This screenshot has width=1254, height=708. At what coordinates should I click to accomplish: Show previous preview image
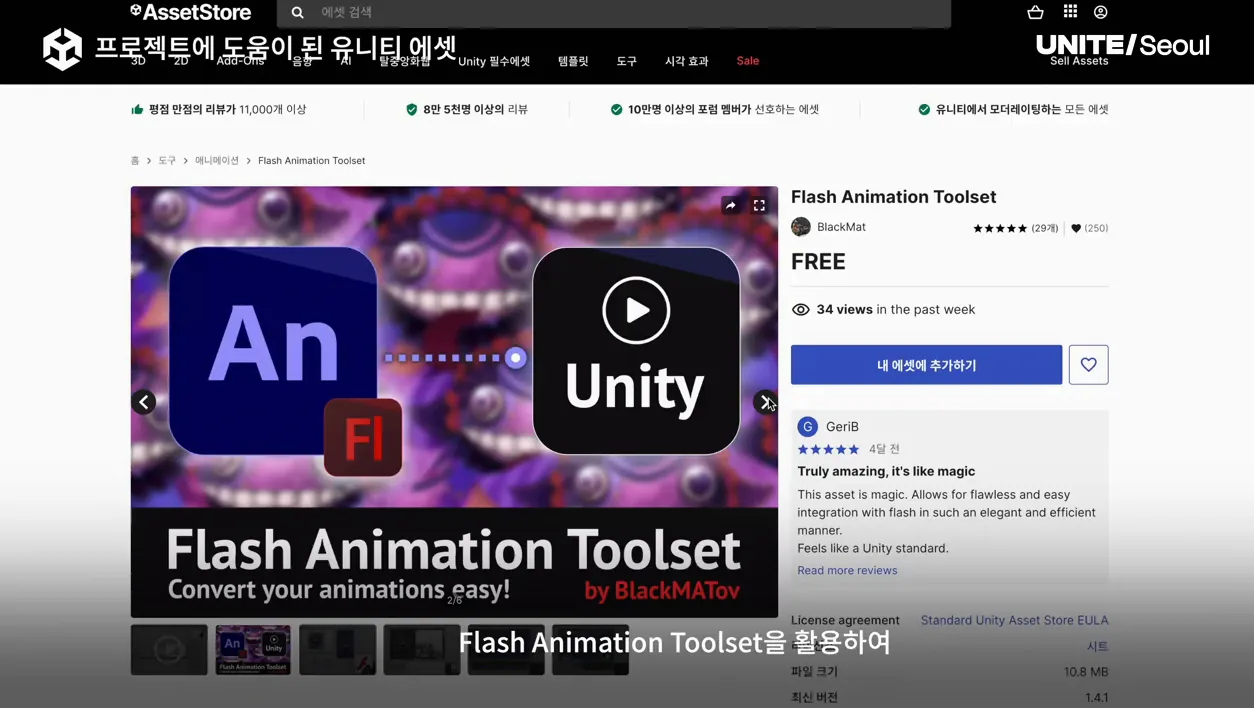coord(144,402)
